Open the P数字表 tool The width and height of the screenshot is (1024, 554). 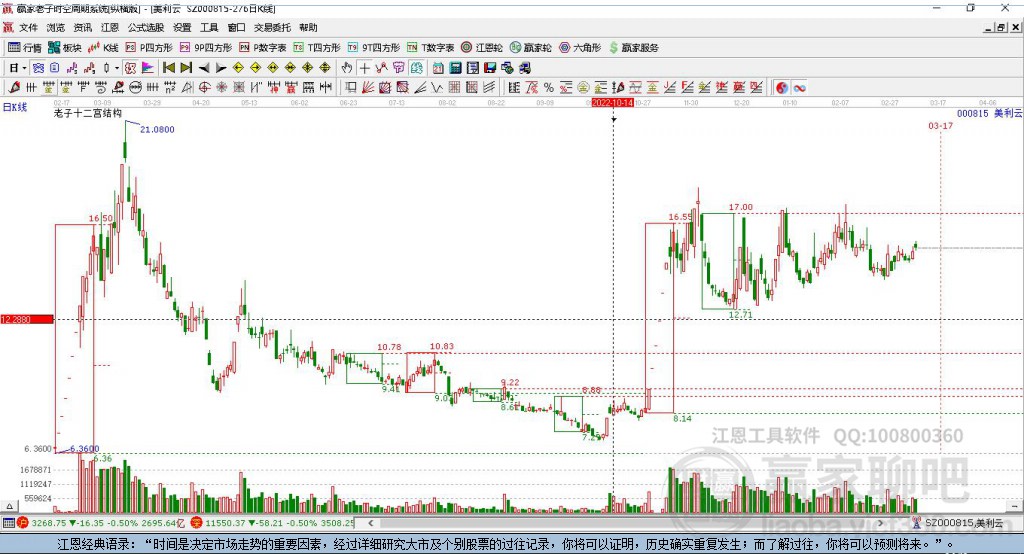[263, 48]
